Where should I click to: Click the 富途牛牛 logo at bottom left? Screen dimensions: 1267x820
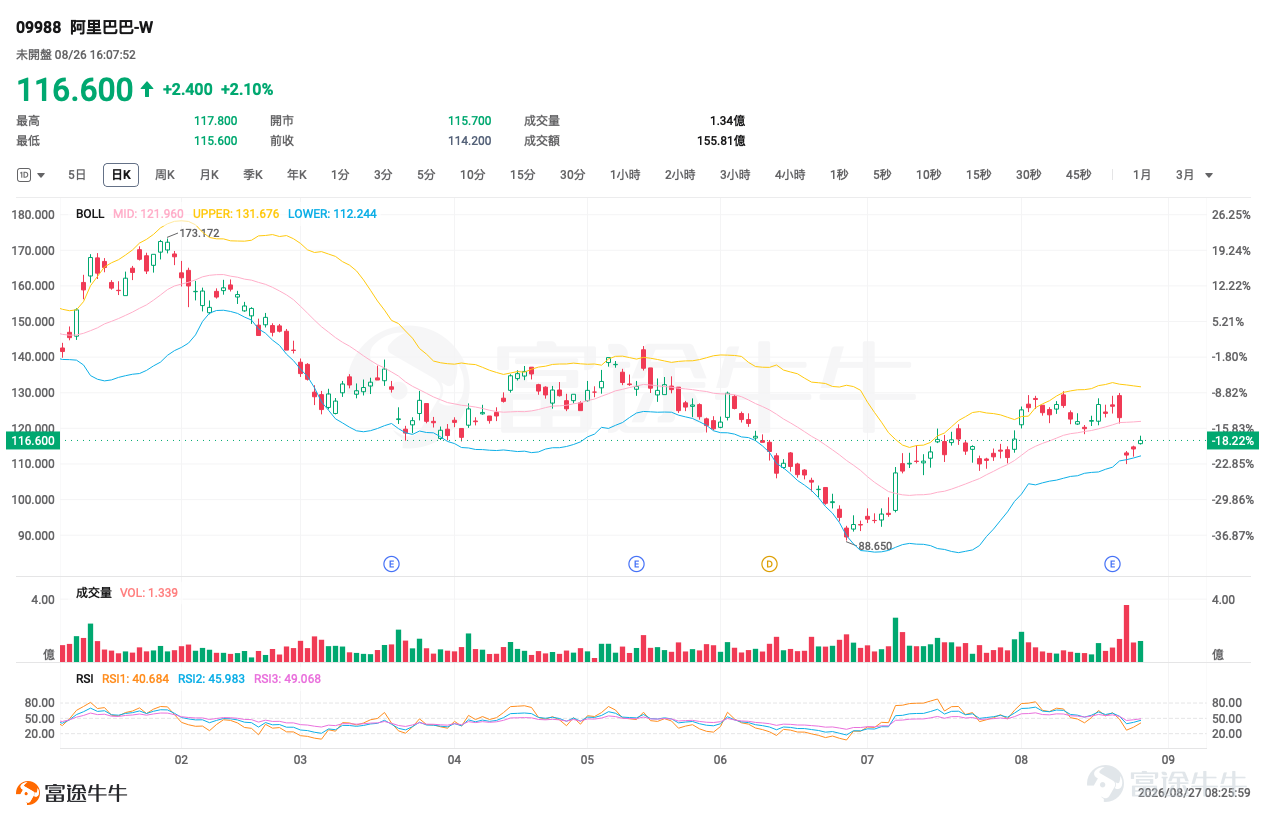coord(71,793)
